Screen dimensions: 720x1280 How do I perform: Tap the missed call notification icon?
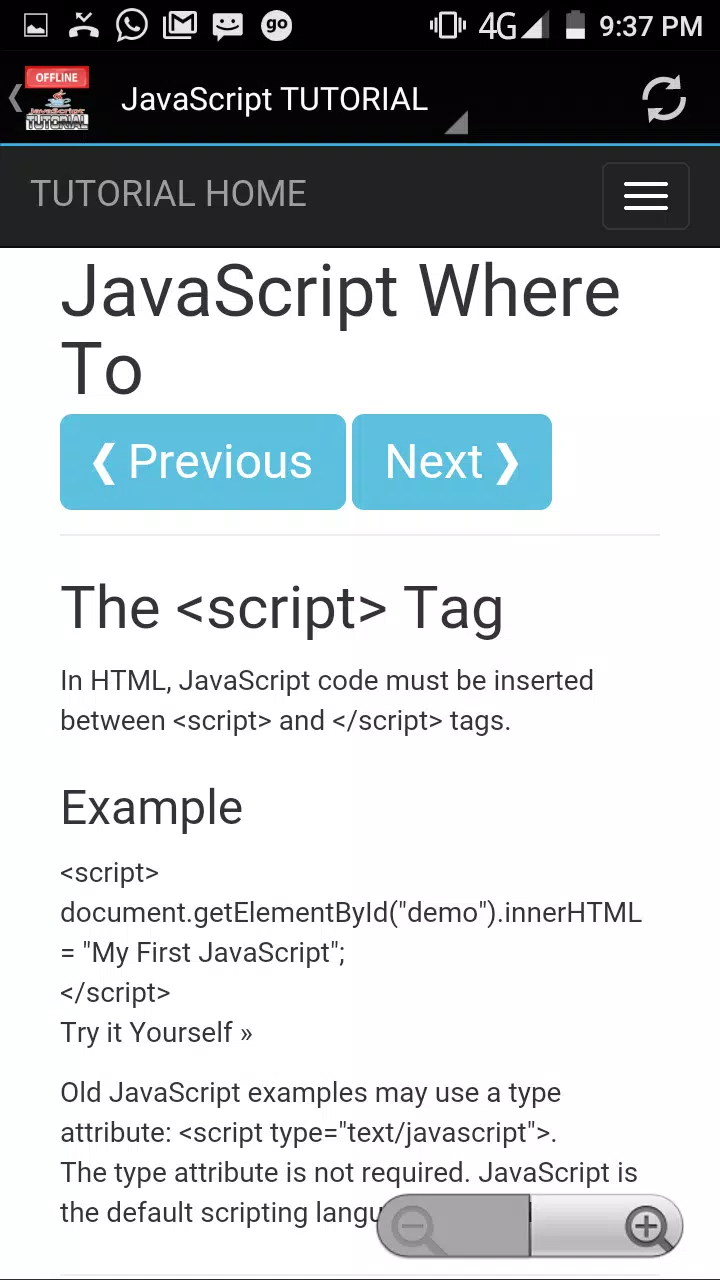pyautogui.click(x=83, y=25)
